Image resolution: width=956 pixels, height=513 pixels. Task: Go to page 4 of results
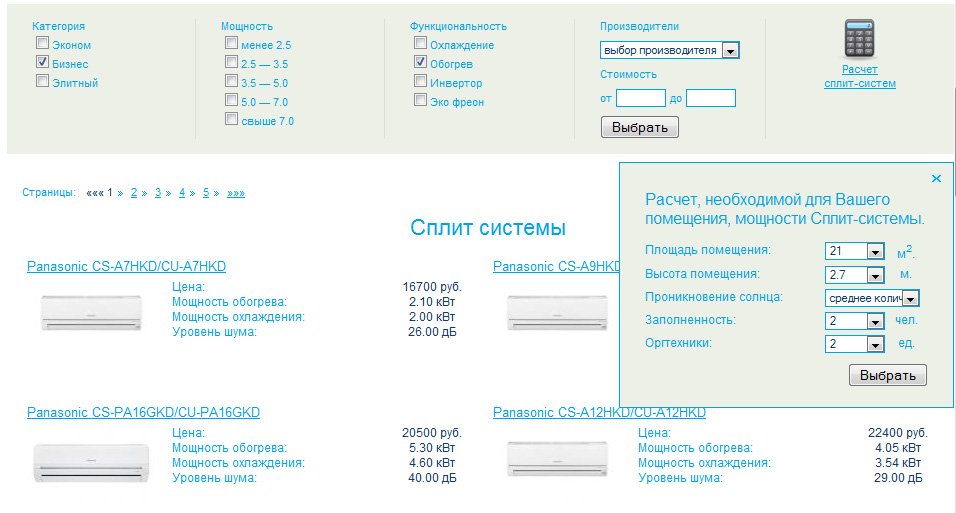click(x=182, y=193)
